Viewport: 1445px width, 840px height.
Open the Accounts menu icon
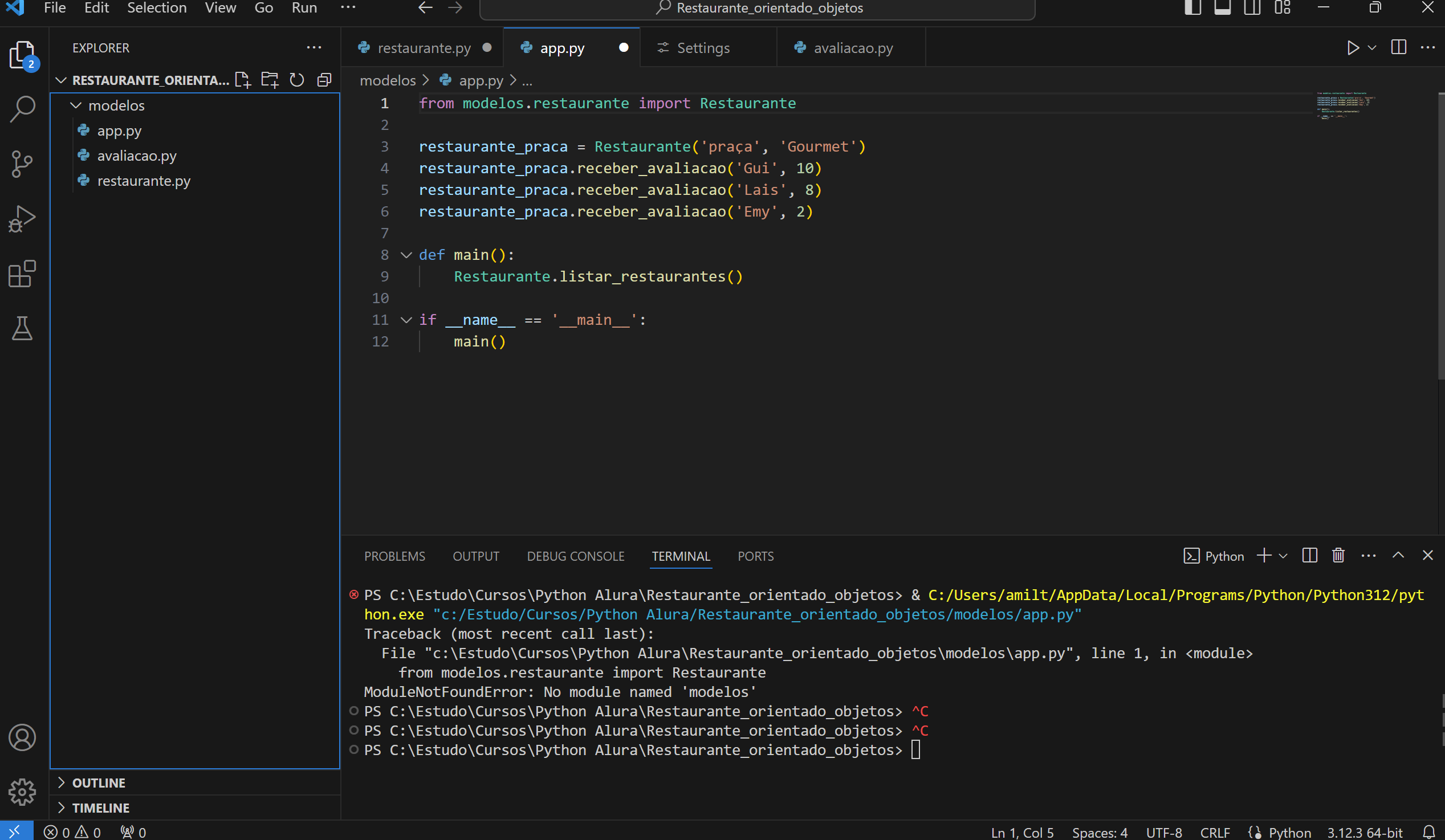coord(22,737)
